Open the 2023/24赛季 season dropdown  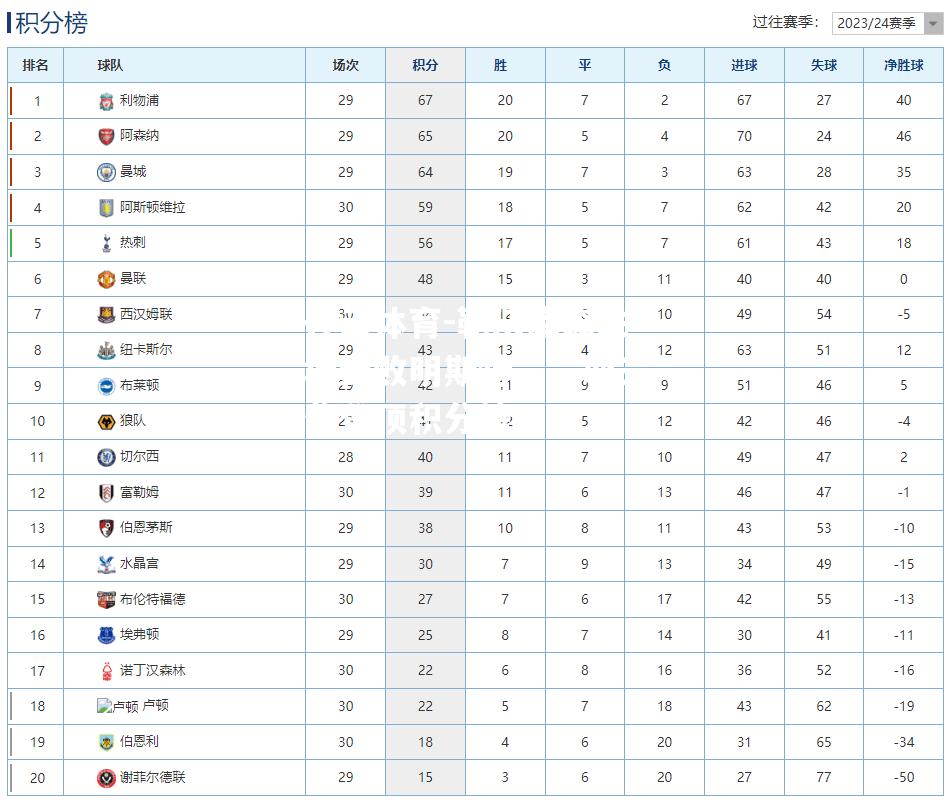(886, 23)
